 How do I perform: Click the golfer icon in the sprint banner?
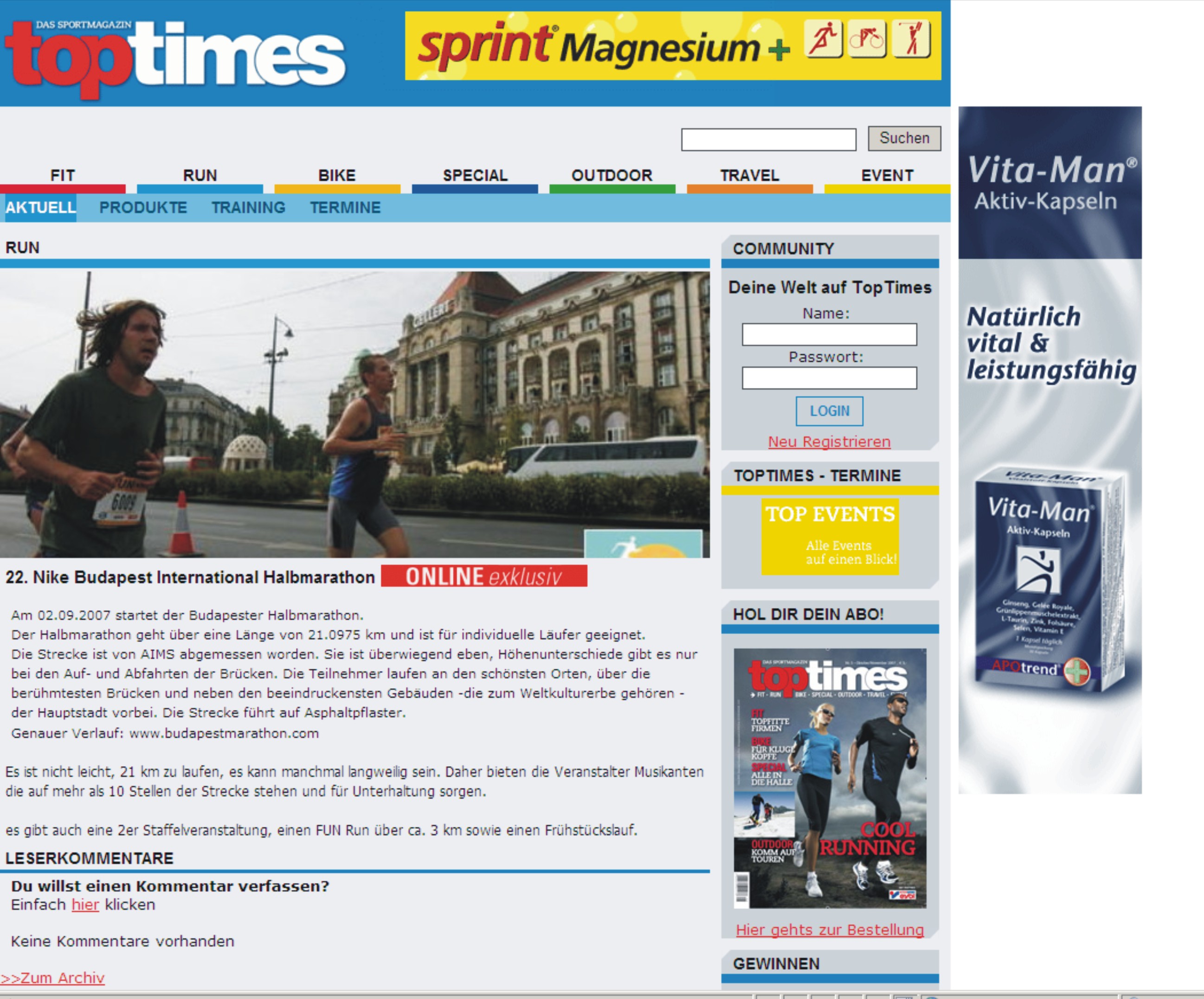(911, 39)
